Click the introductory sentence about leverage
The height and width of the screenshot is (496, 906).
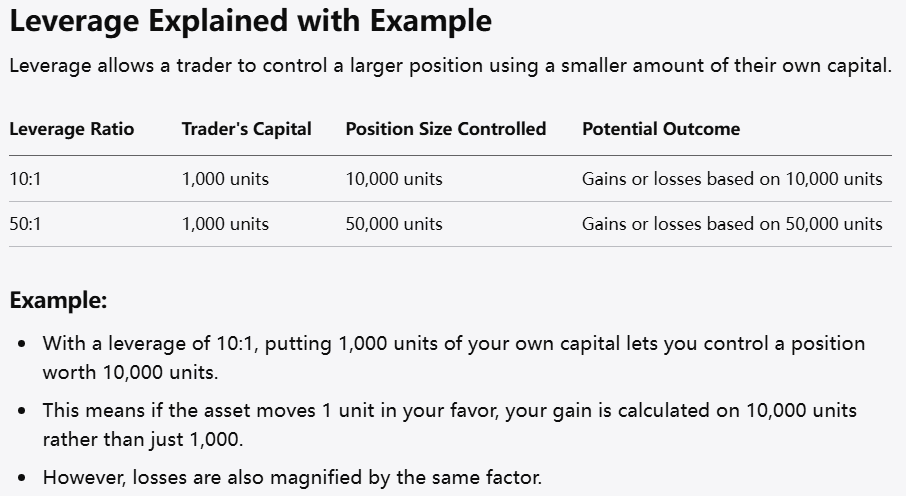(x=450, y=68)
